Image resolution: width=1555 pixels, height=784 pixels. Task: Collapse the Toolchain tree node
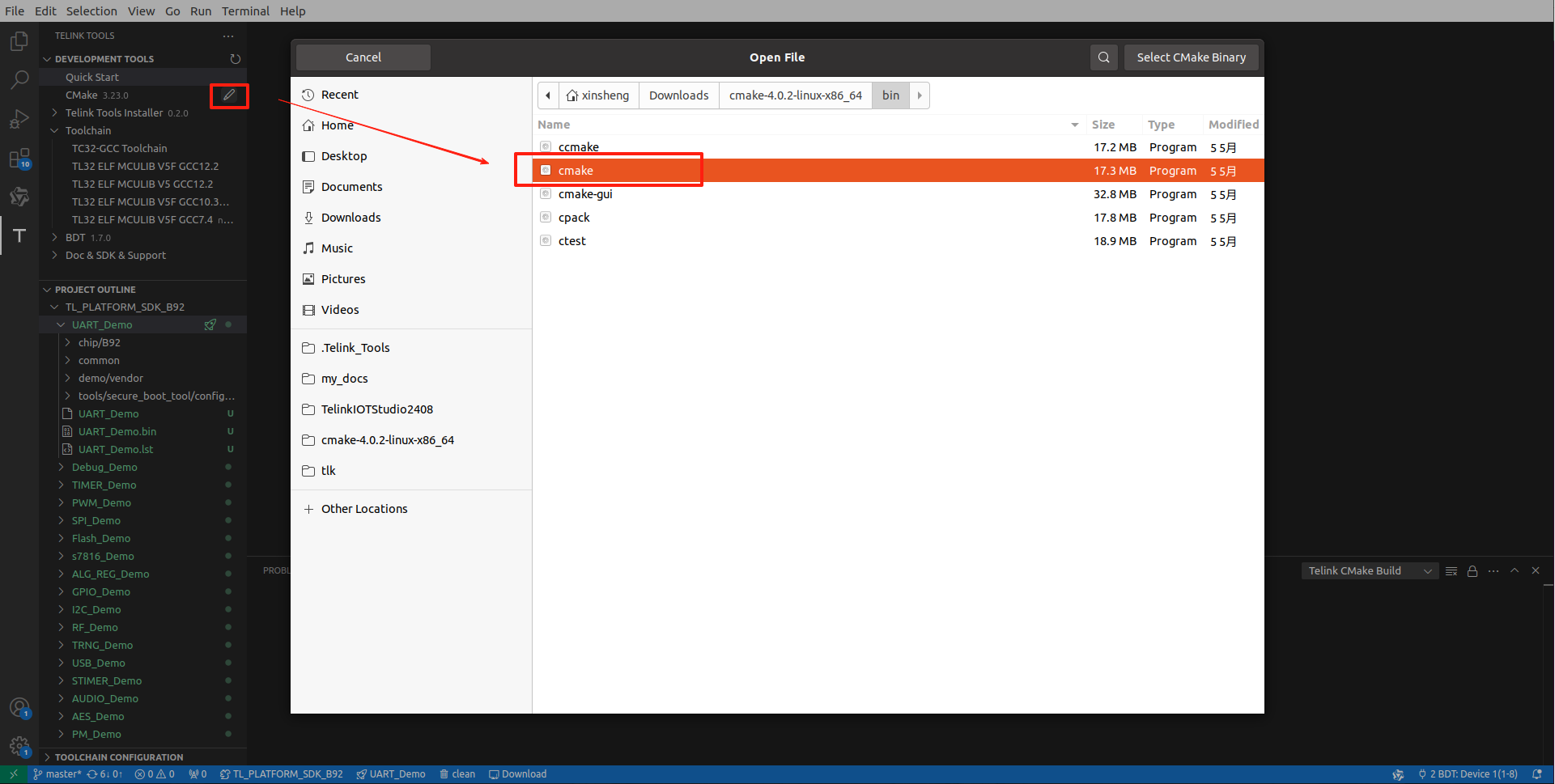pyautogui.click(x=54, y=130)
